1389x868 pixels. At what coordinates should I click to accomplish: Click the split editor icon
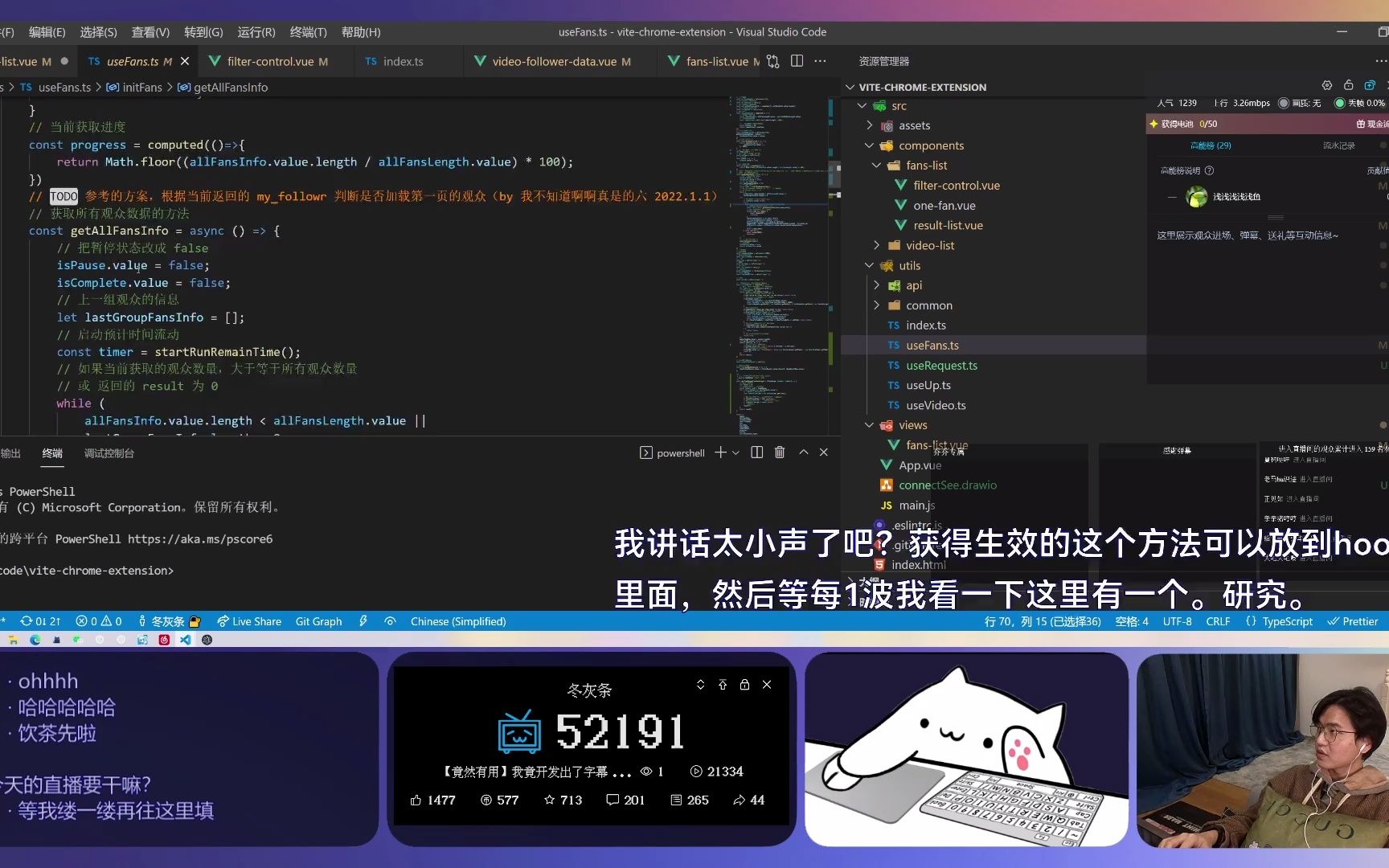tap(797, 61)
